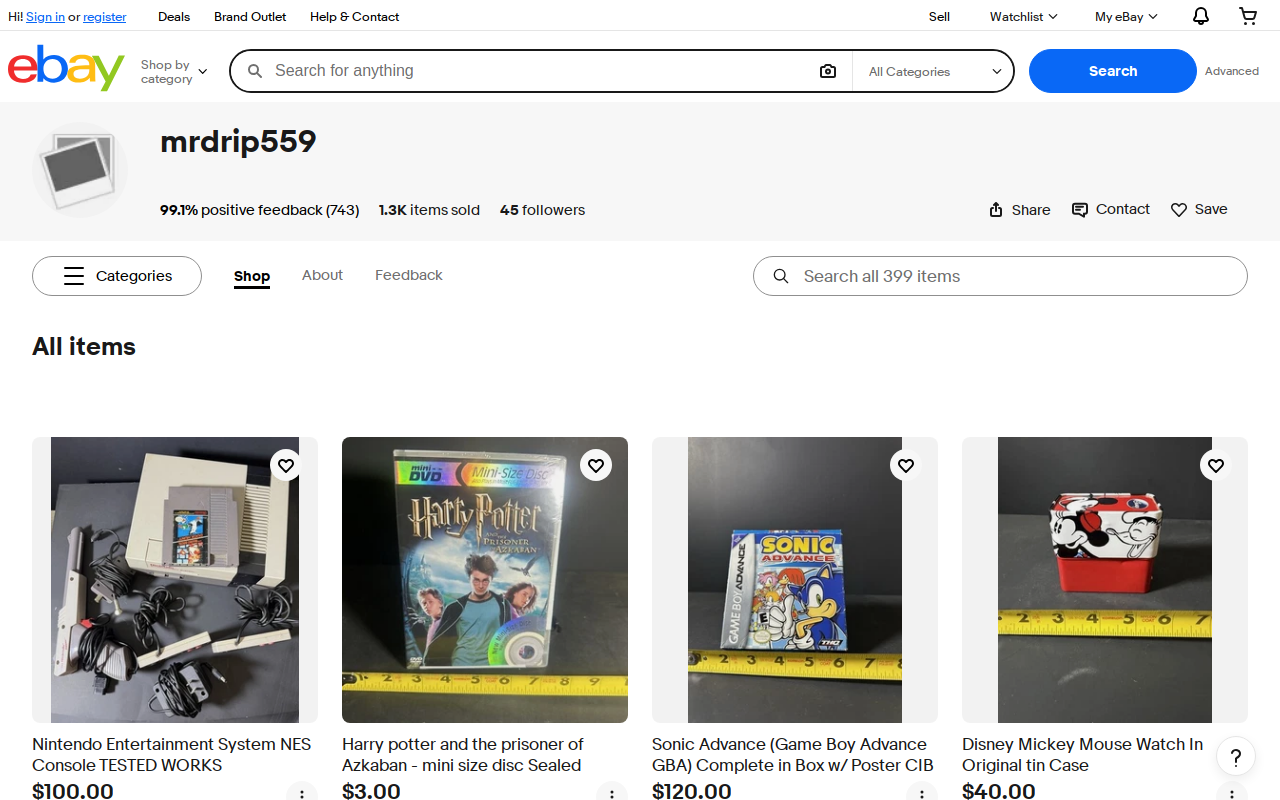Toggle watch heart on Mickey Mouse Watch listing

[x=1216, y=465]
